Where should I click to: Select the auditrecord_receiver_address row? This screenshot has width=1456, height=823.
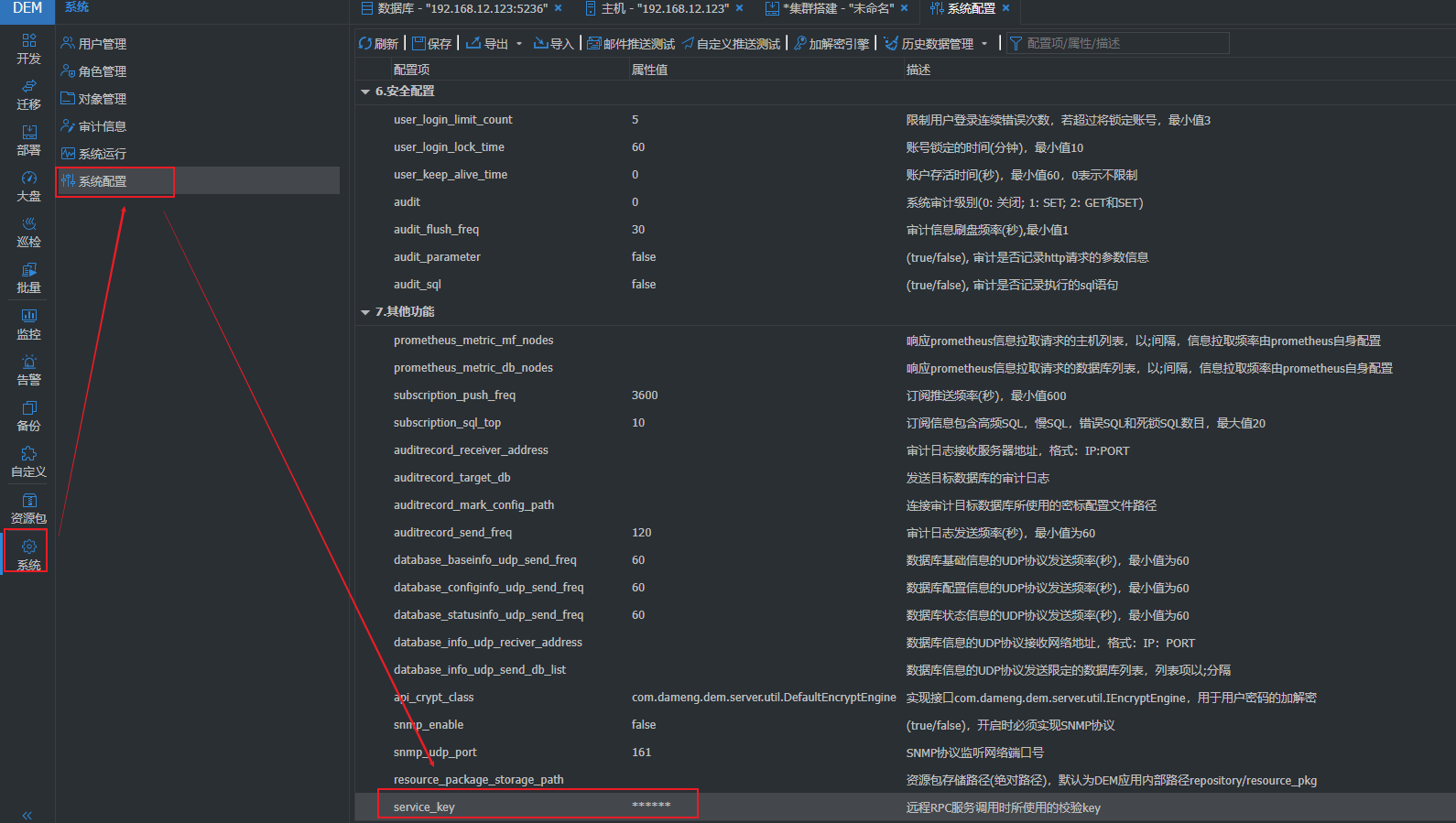pos(905,450)
